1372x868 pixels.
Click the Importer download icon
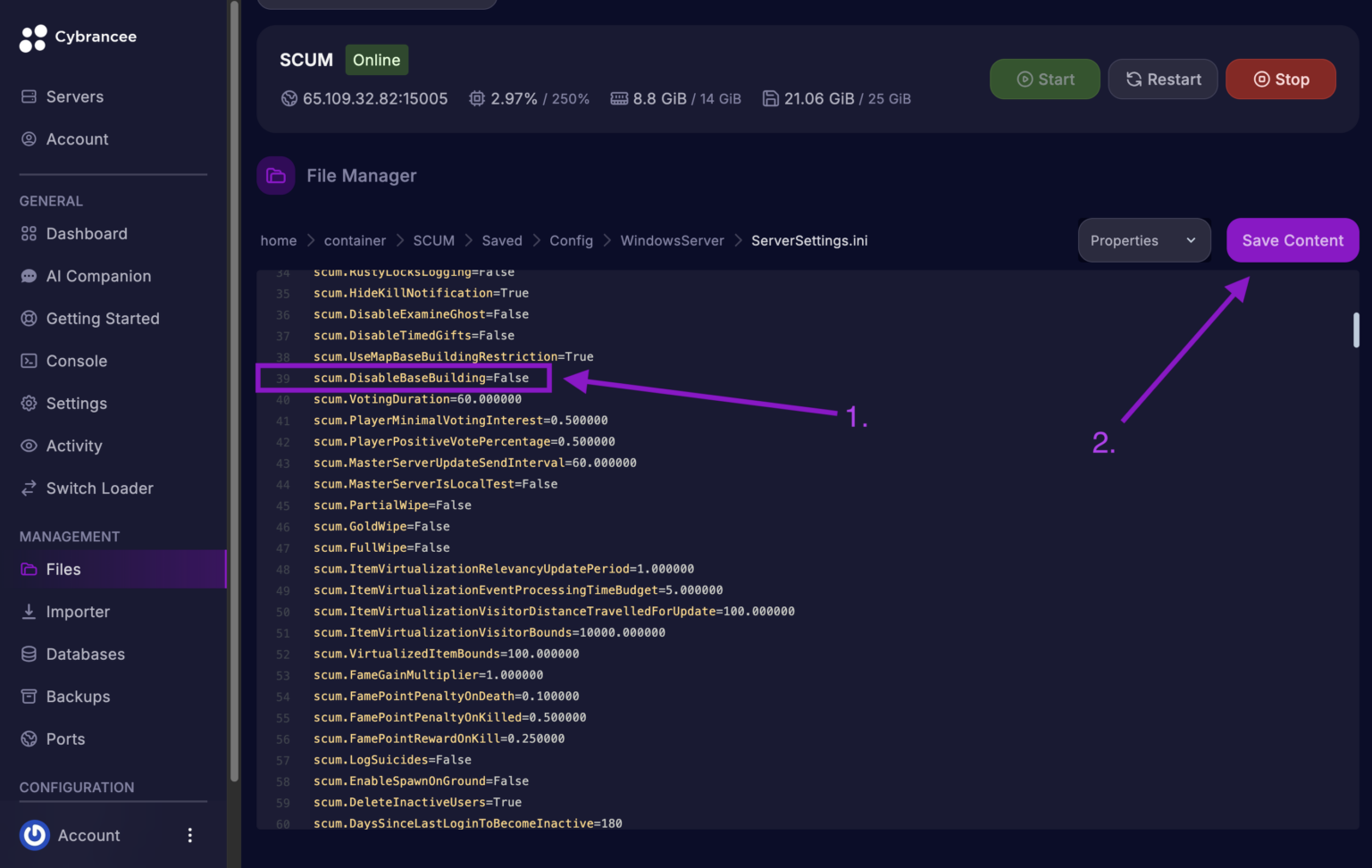(x=29, y=612)
